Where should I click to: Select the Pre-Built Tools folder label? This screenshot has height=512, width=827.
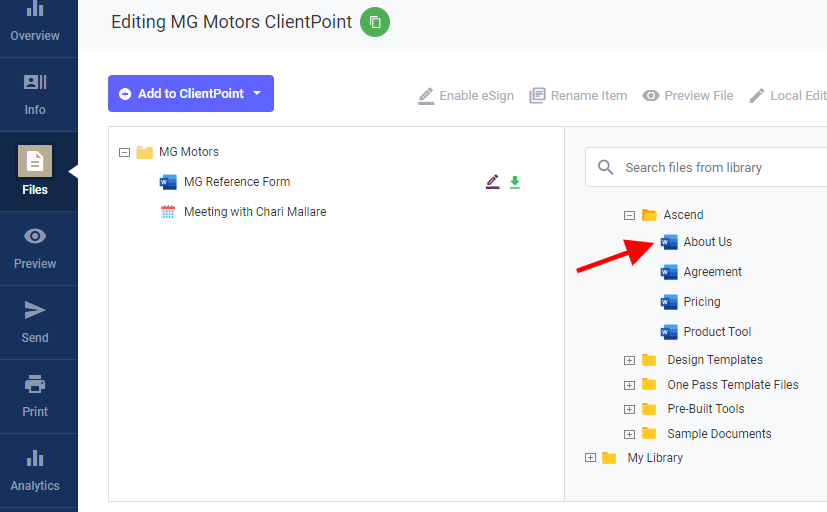pyautogui.click(x=706, y=409)
